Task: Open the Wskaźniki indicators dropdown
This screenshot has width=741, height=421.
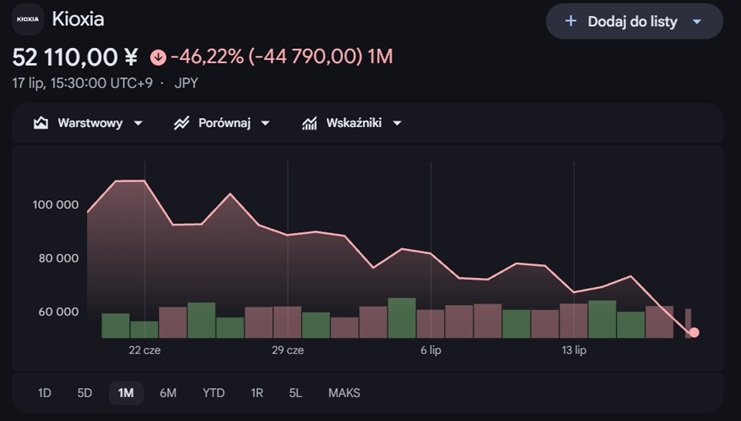Action: click(397, 123)
